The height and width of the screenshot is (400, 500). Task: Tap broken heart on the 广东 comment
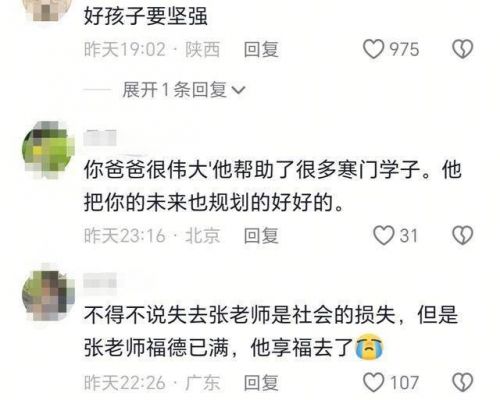[462, 382]
